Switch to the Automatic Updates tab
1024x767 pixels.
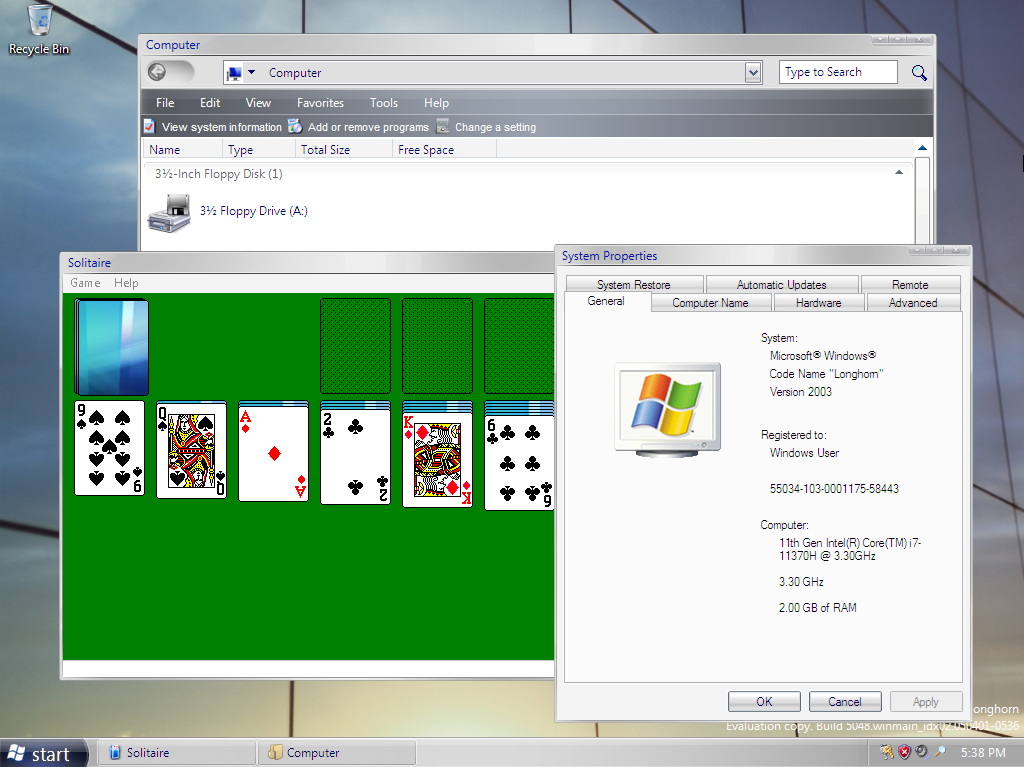(x=782, y=285)
